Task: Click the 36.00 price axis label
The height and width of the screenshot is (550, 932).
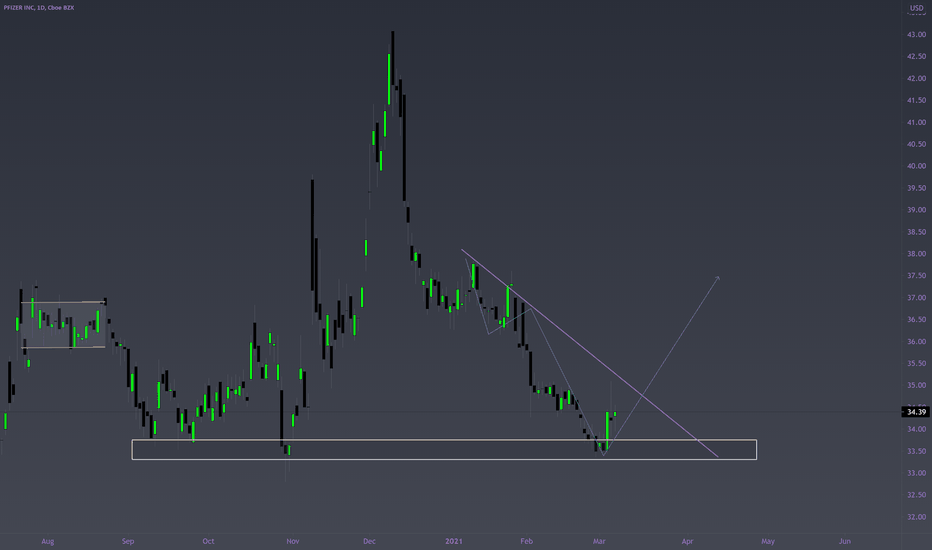Action: tap(916, 342)
